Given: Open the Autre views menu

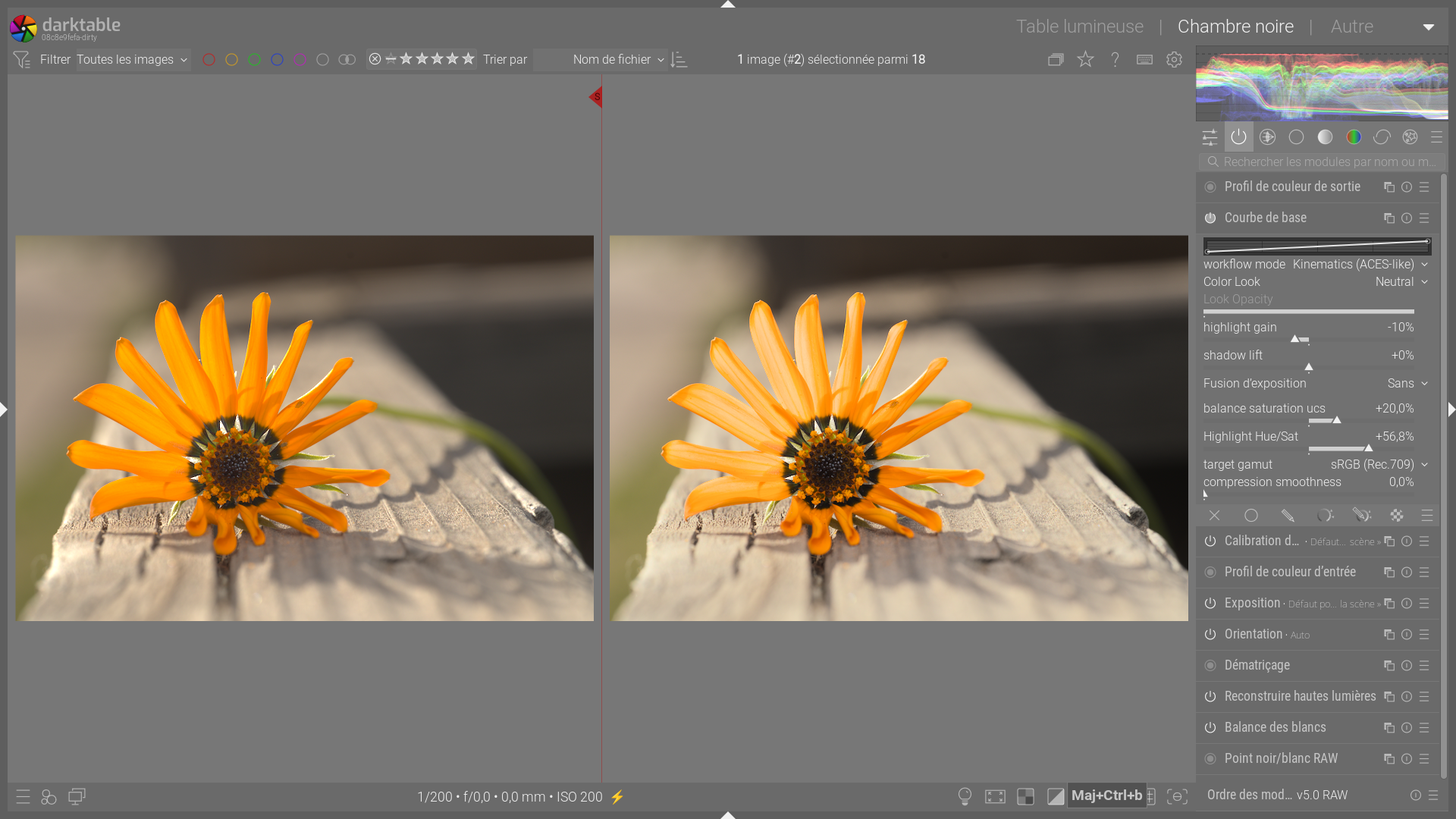Looking at the screenshot, I should pos(1351,27).
